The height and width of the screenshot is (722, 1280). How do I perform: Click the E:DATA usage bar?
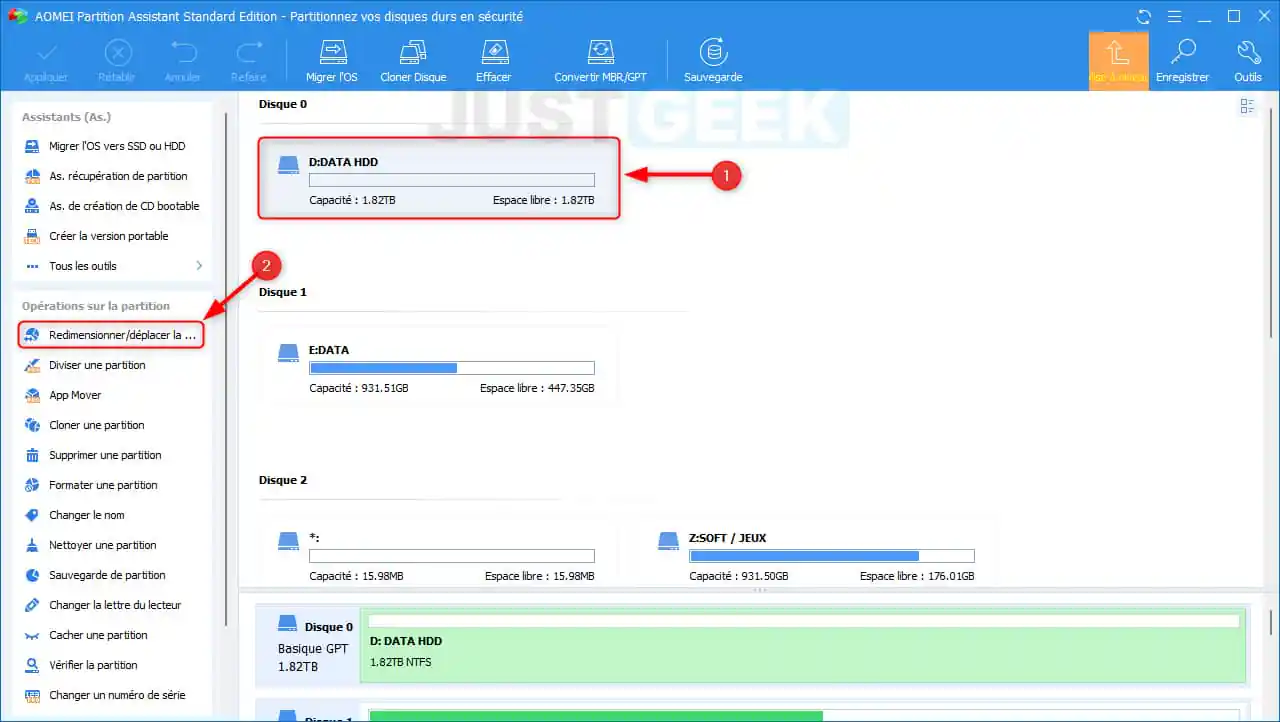(452, 368)
